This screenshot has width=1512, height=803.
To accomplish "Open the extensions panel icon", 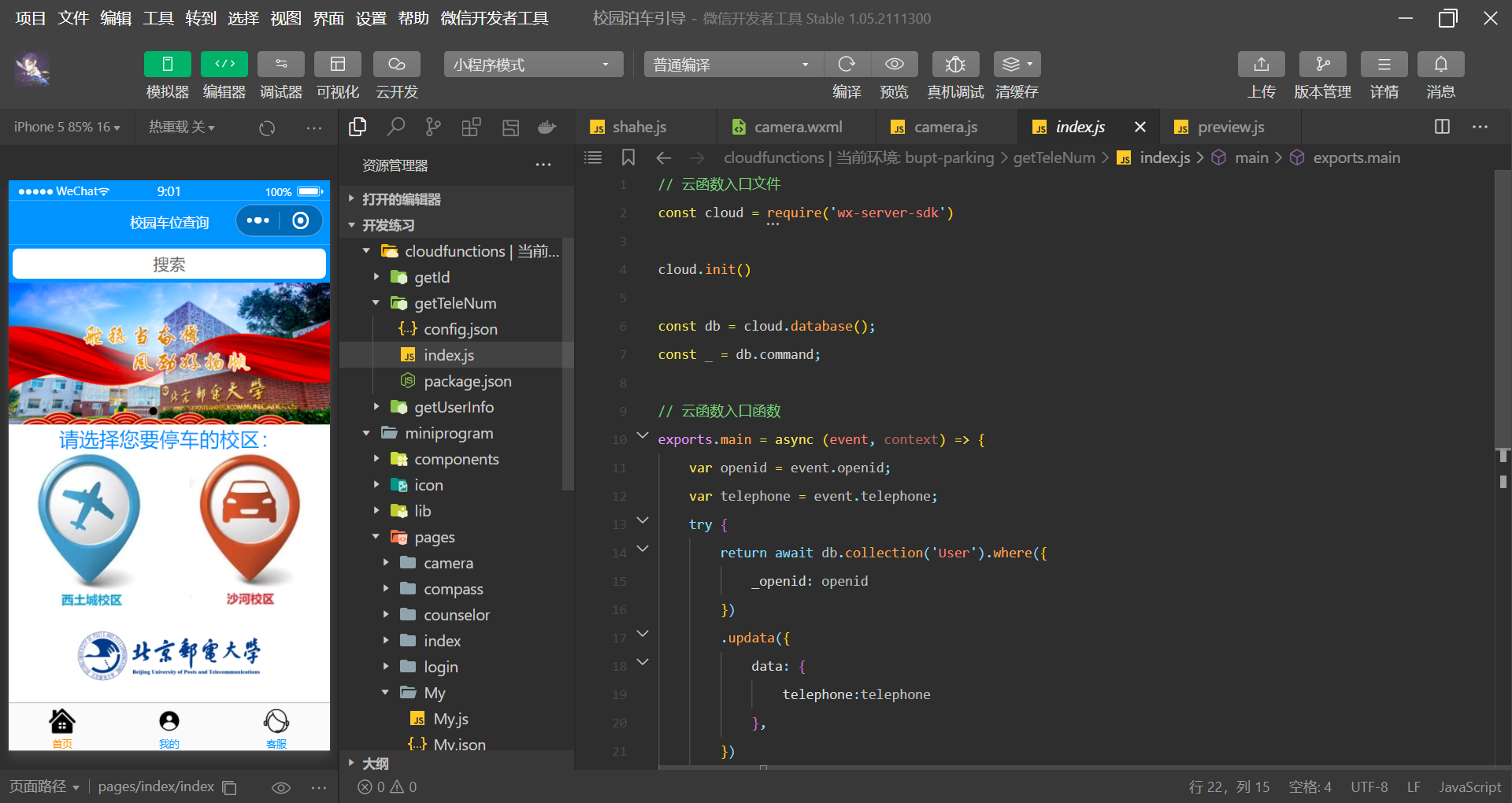I will coord(471,127).
